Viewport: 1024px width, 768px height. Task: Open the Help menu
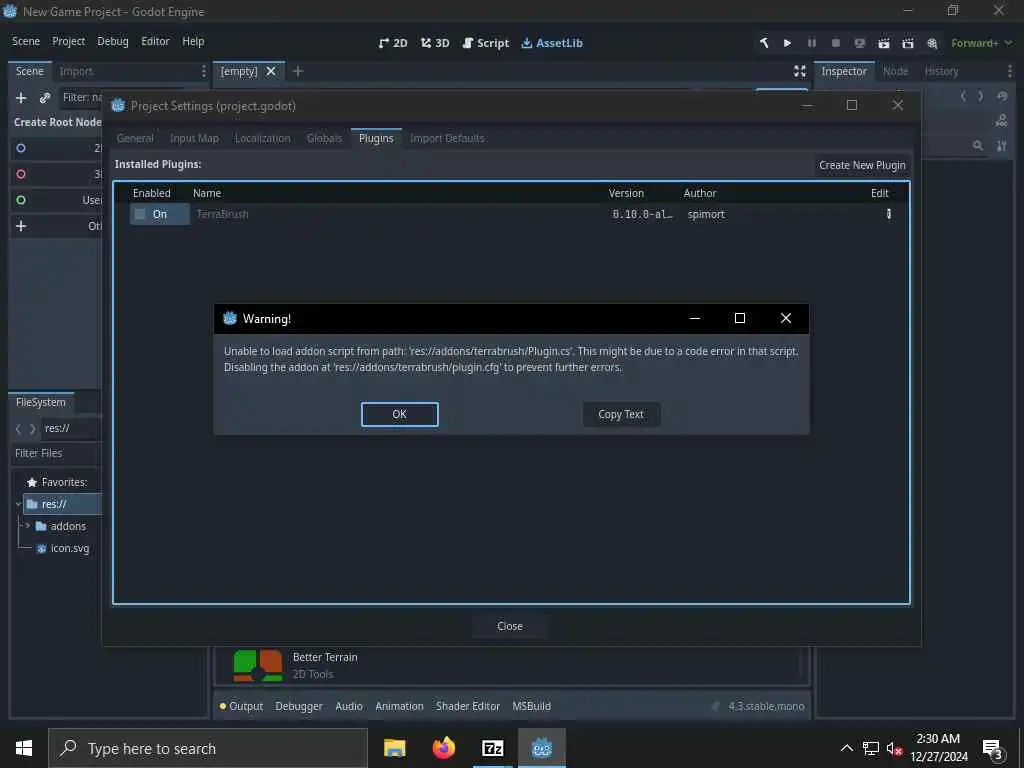[x=193, y=41]
